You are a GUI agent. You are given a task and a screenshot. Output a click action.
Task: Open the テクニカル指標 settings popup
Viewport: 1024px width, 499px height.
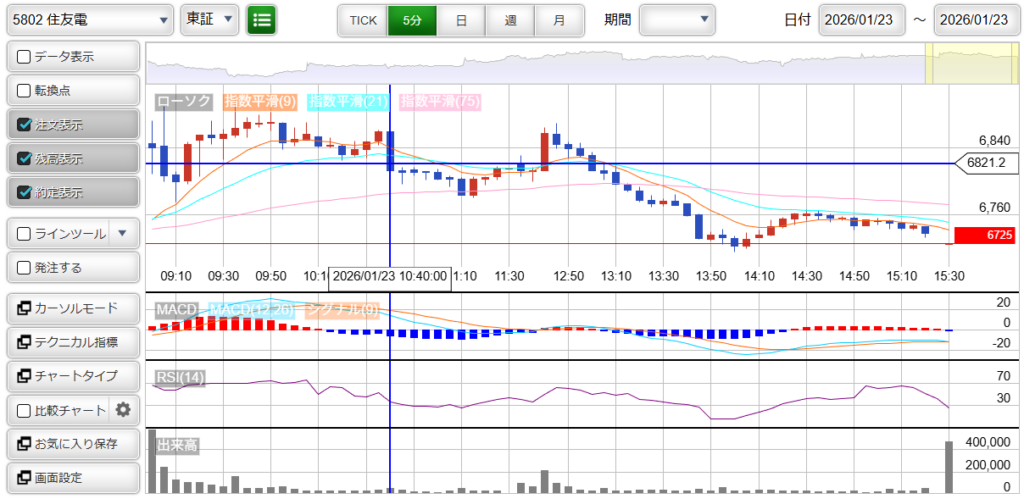tap(72, 342)
